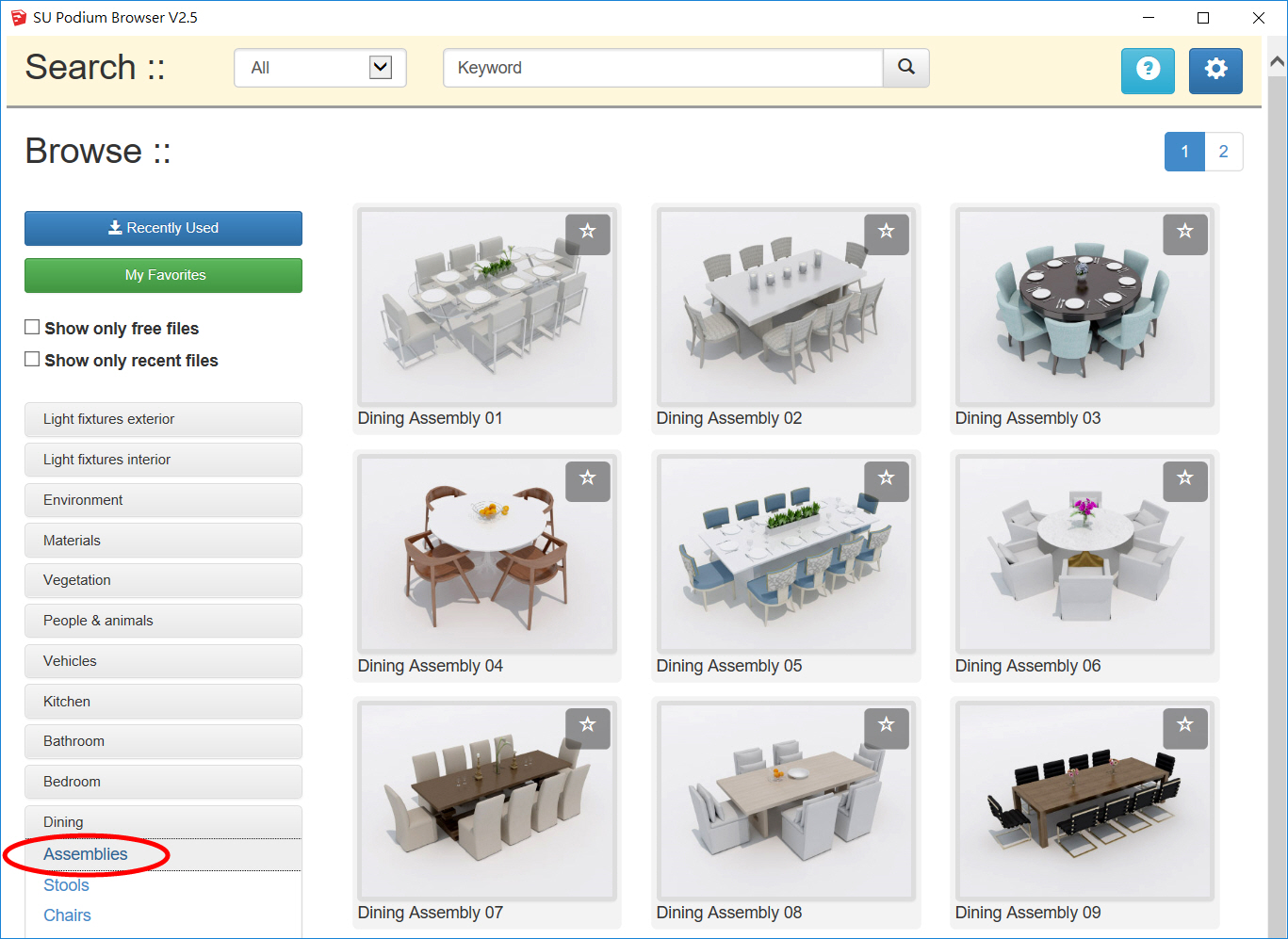Go to page 1 of results
Viewport: 1288px width, 939px height.
1185,152
